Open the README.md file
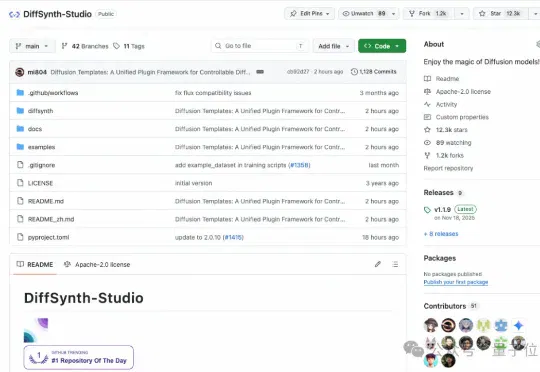The width and height of the screenshot is (540, 372). pos(46,201)
